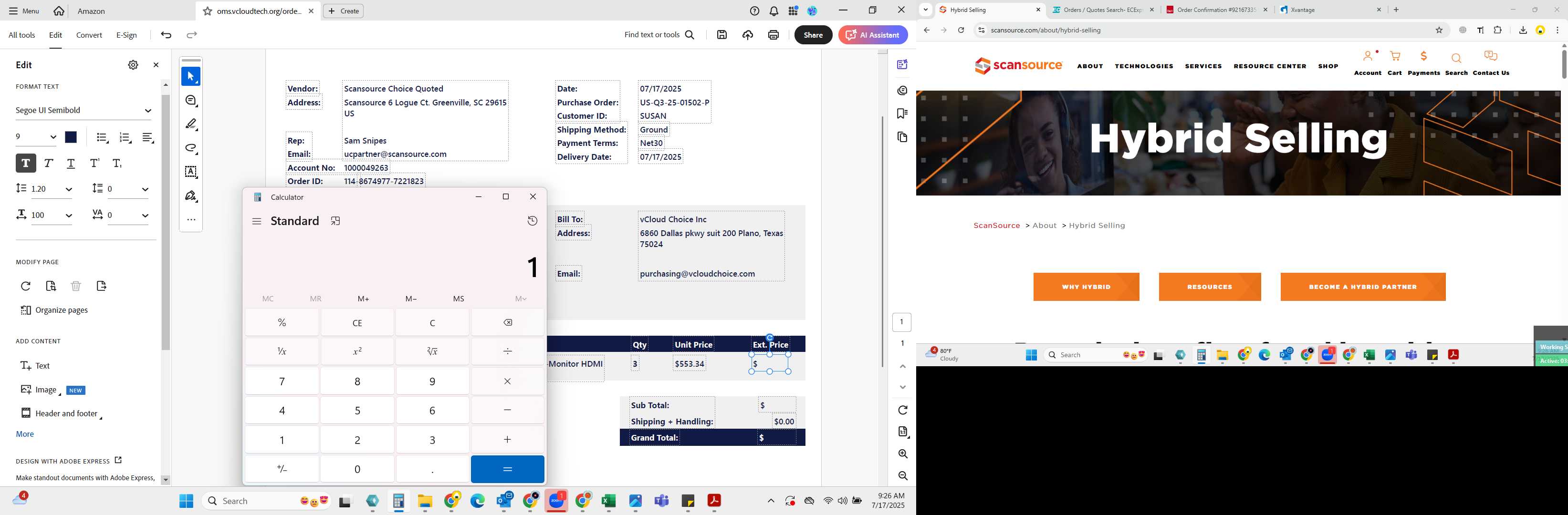
Task: Select the arrow selection tool in Acrobat toolbar
Action: pyautogui.click(x=190, y=77)
